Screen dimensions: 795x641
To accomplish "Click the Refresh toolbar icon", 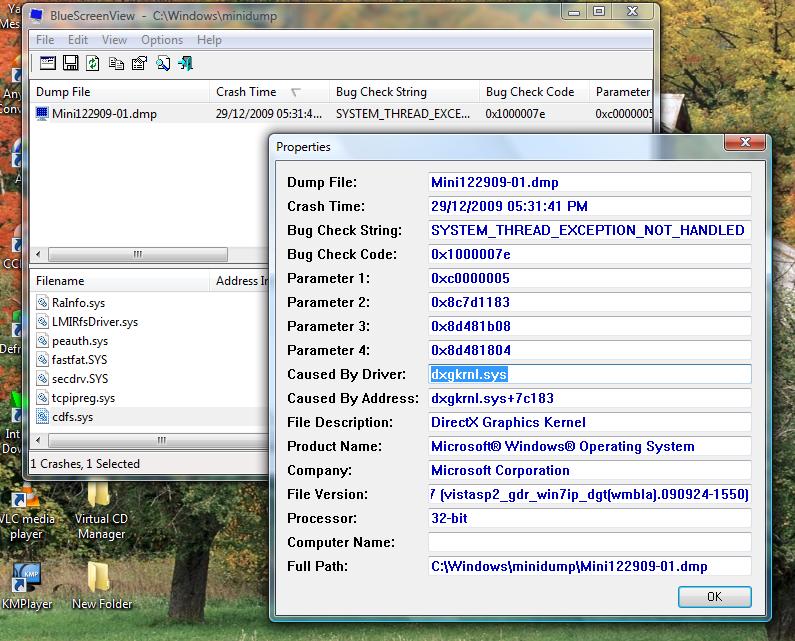I will pyautogui.click(x=92, y=63).
